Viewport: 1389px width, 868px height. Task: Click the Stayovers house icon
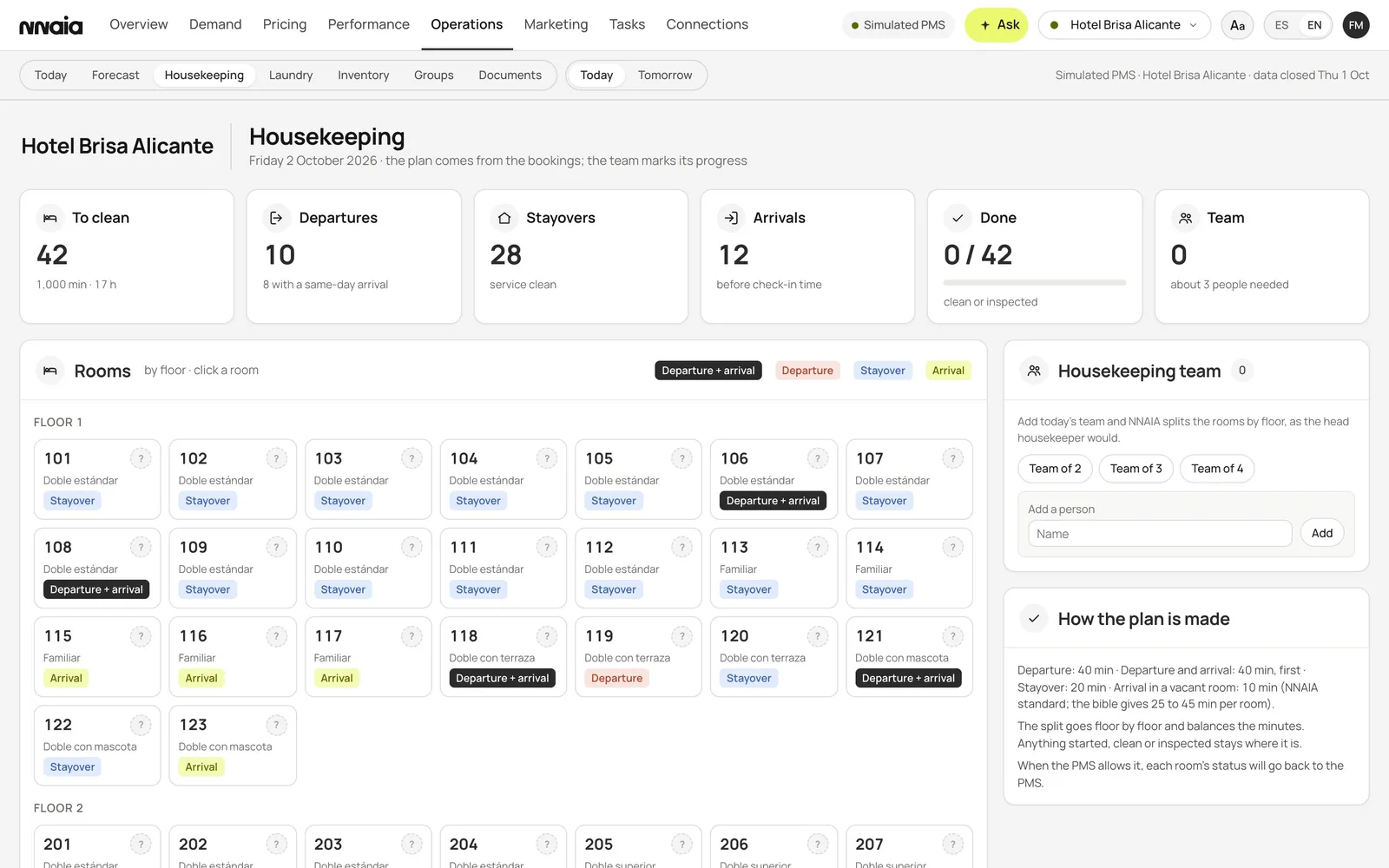pos(504,218)
